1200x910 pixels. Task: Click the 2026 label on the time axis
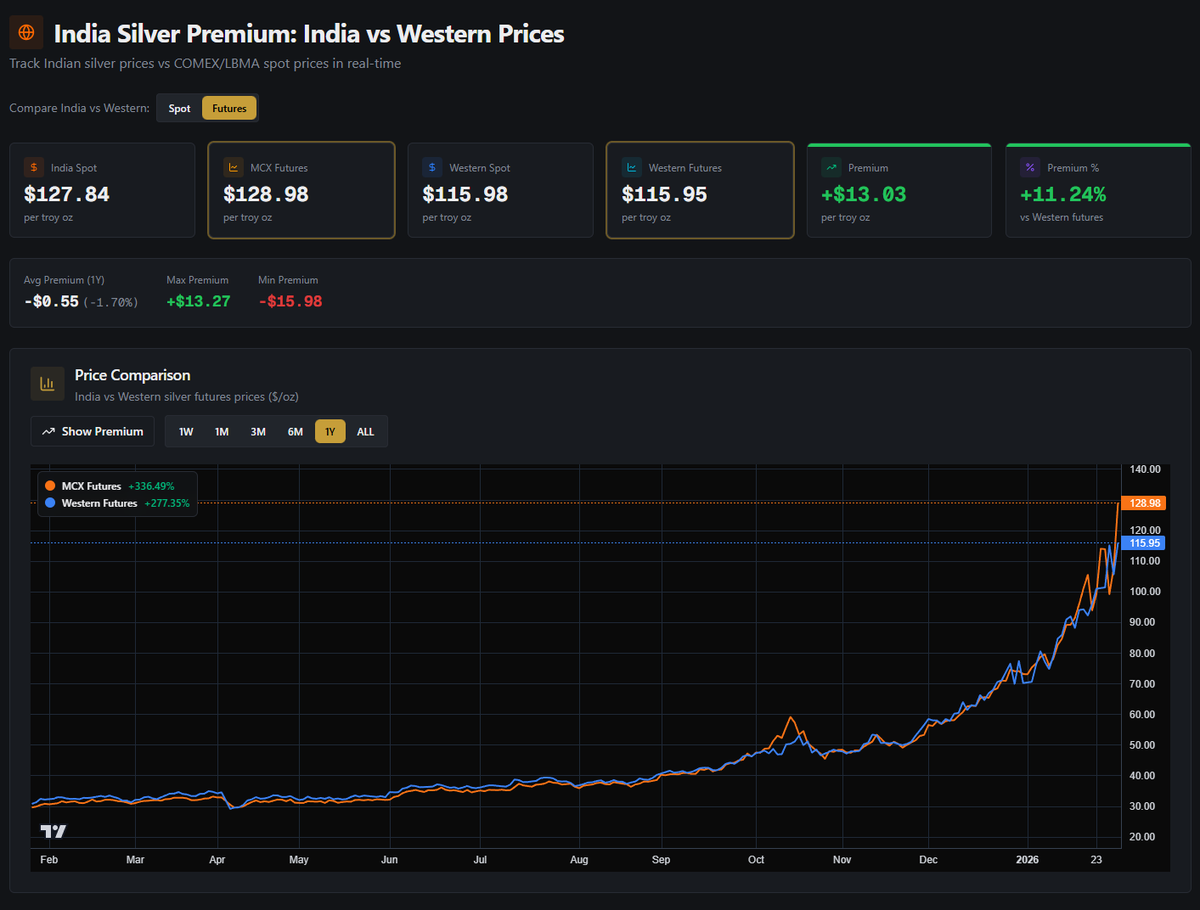[1027, 859]
